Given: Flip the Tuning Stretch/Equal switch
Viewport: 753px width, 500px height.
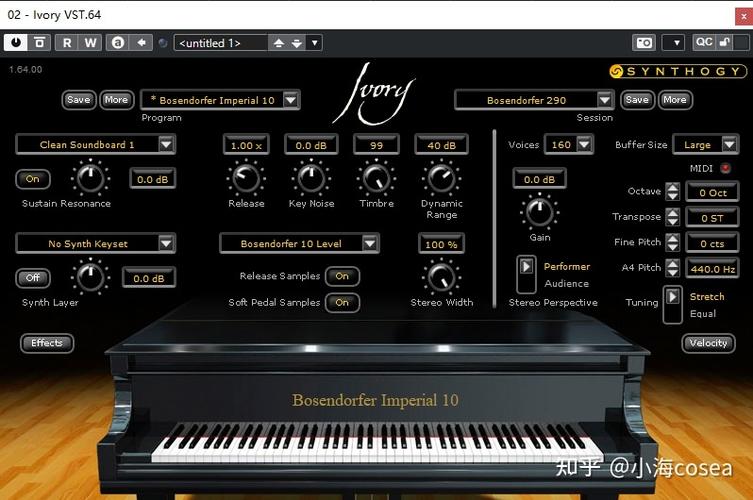Looking at the screenshot, I should 673,305.
